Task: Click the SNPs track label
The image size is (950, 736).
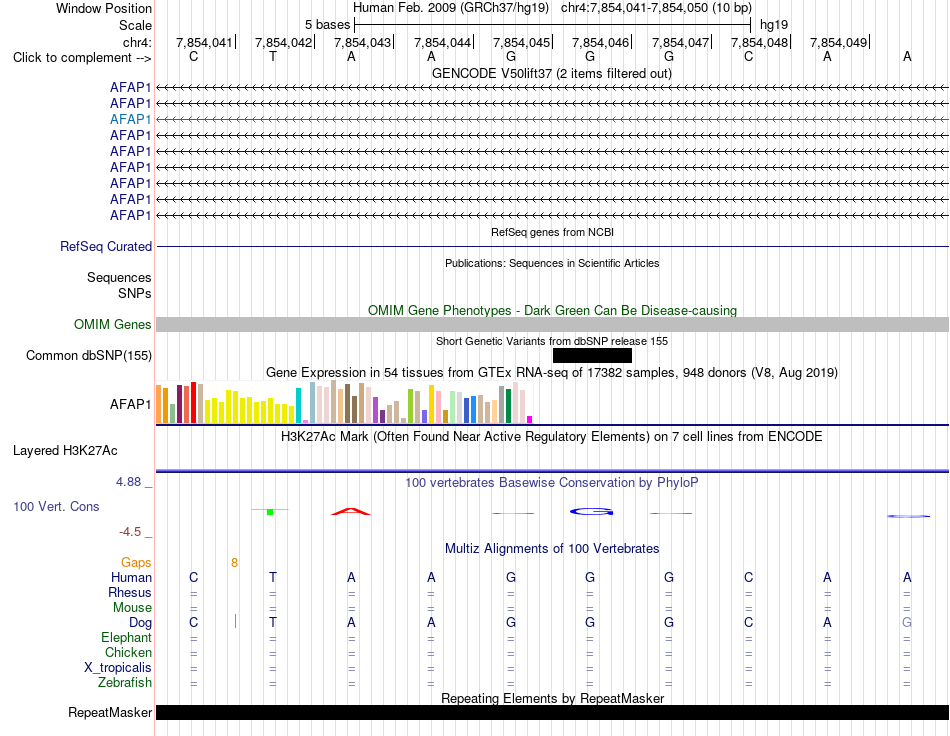Action: 135,293
